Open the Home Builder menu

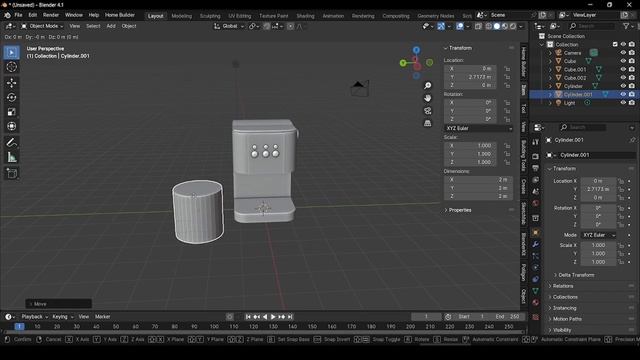[120, 15]
